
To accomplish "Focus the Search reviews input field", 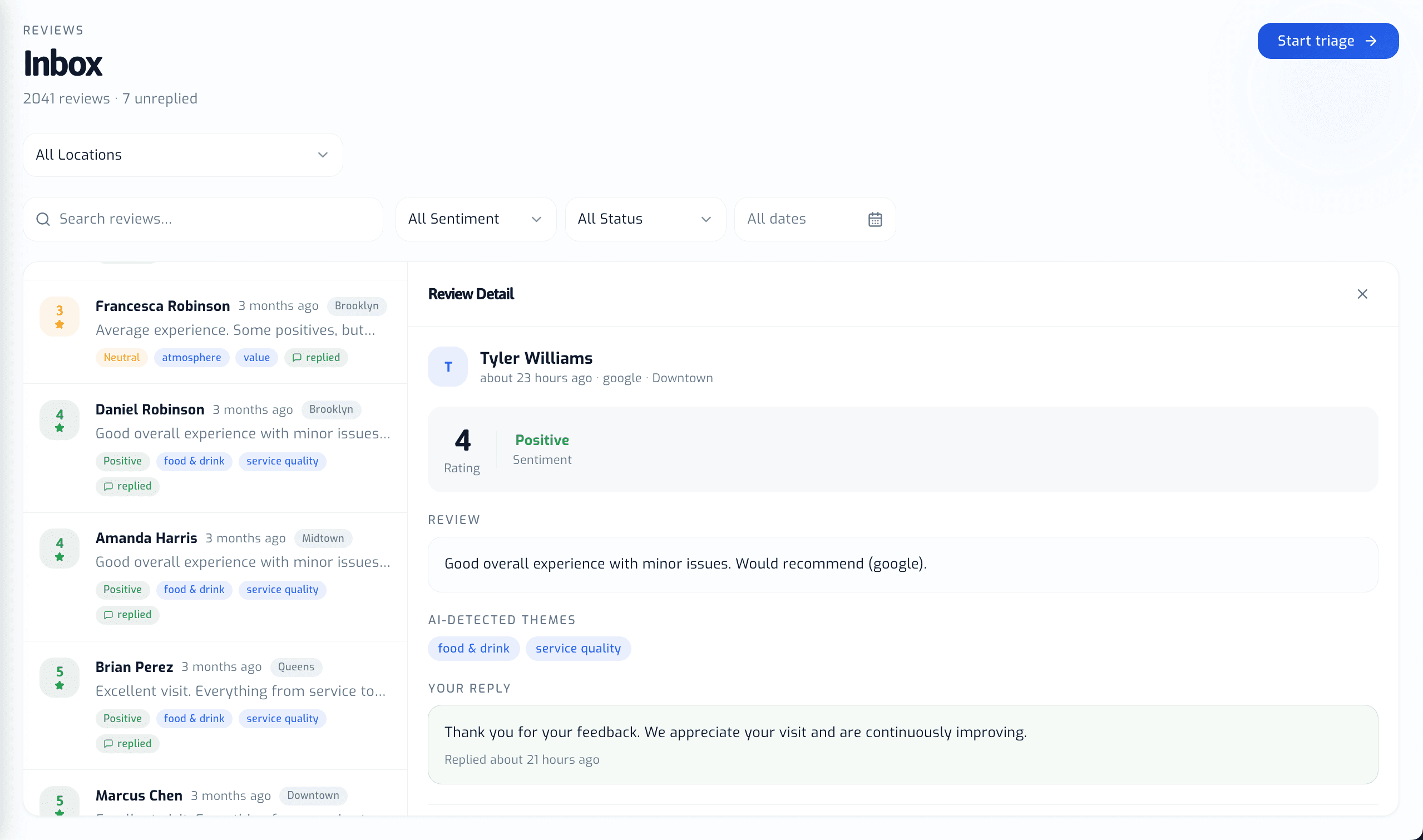I will [203, 219].
